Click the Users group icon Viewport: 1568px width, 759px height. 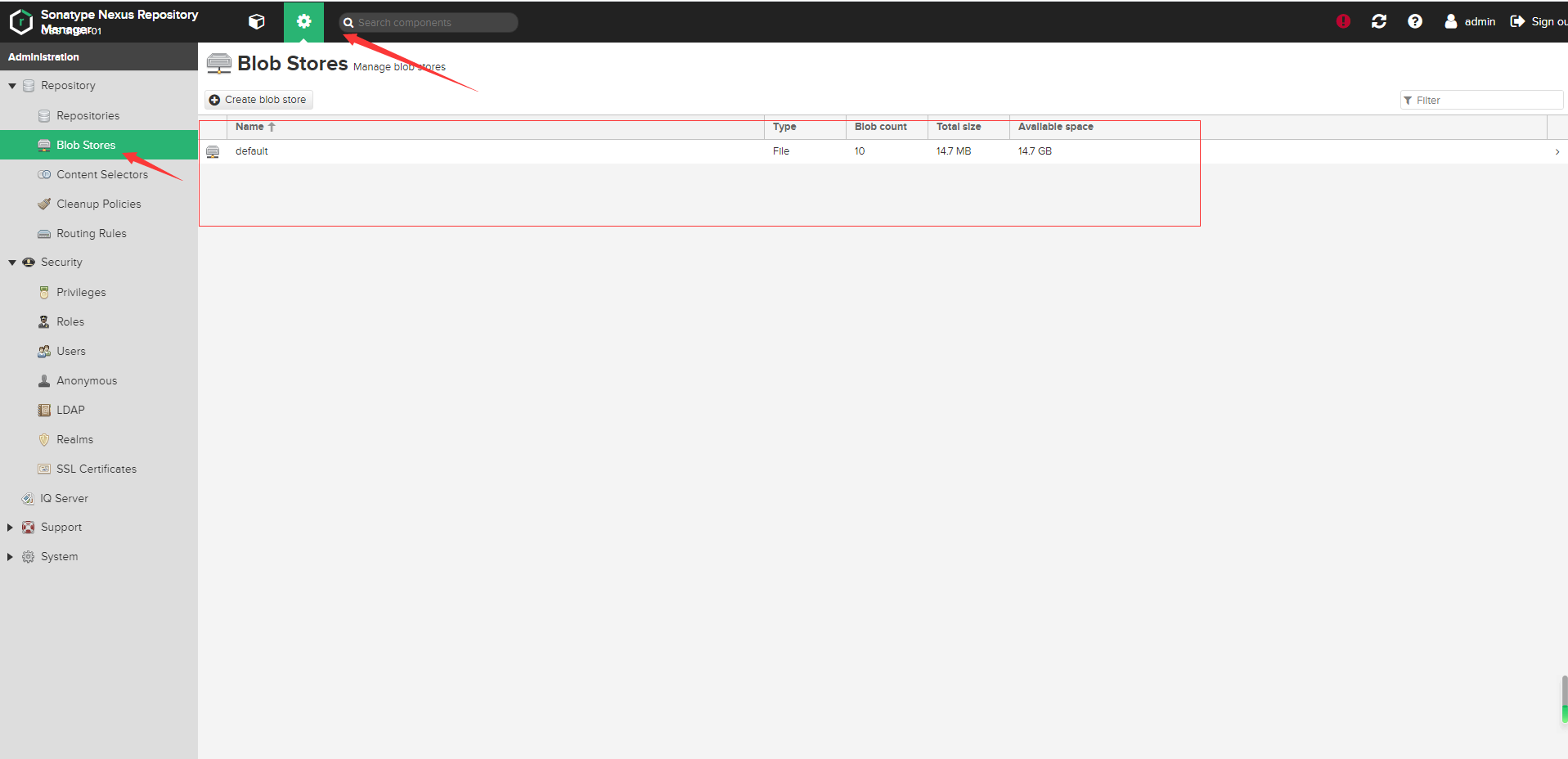(x=44, y=352)
